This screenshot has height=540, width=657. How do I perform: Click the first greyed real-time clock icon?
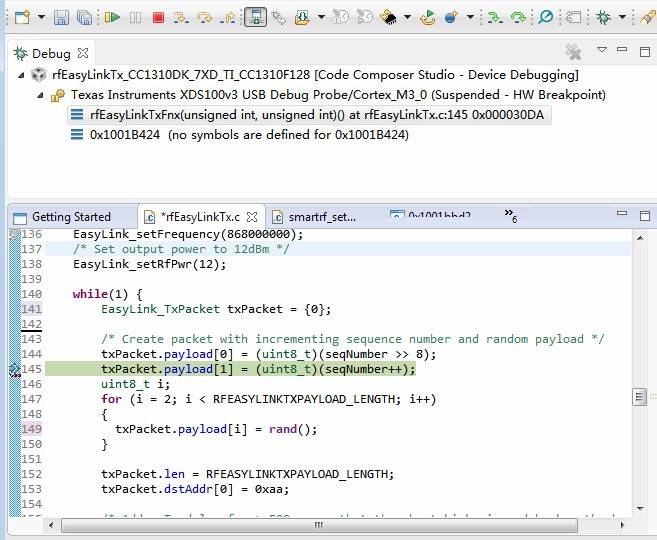point(341,18)
